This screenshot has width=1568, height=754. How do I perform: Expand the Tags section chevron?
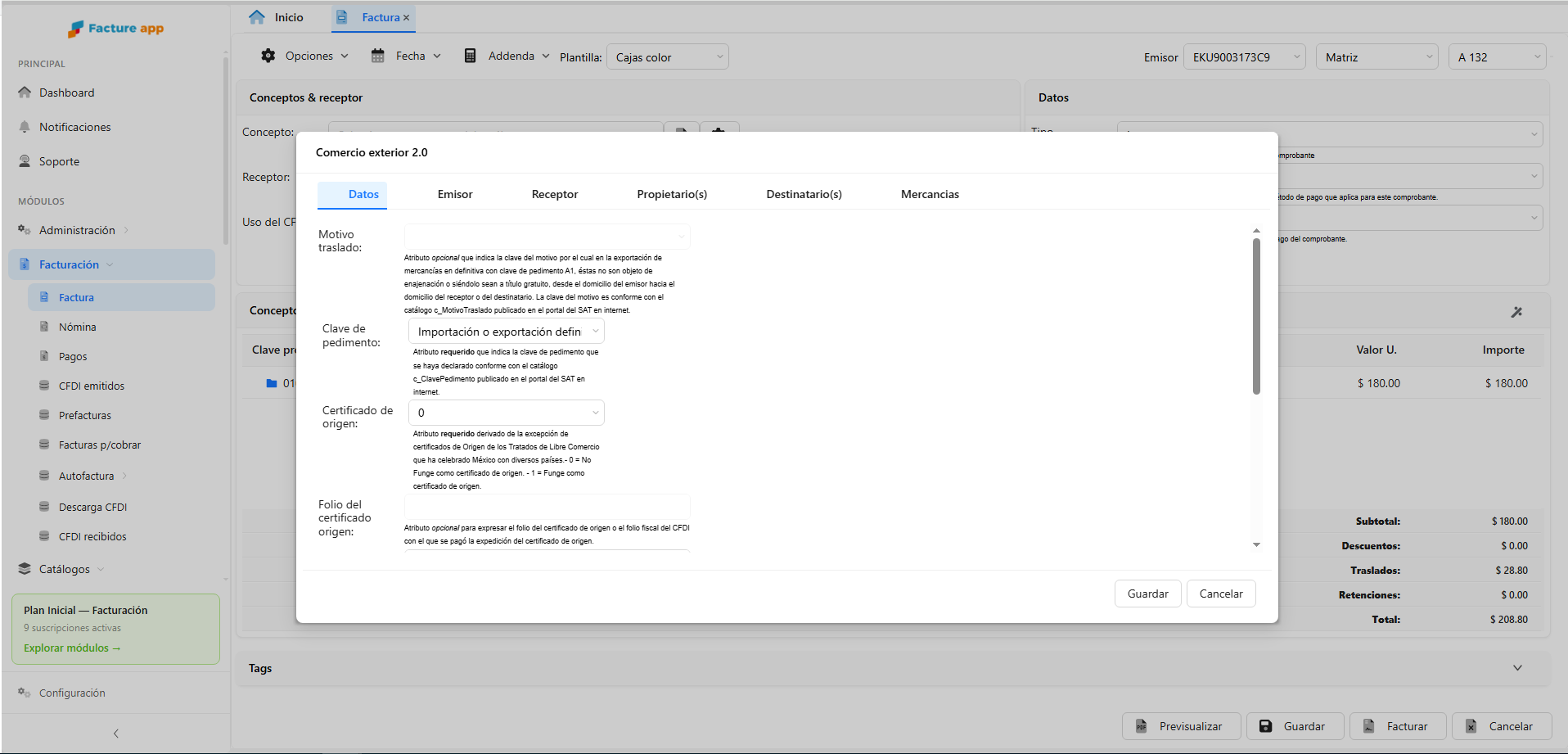[x=1517, y=668]
